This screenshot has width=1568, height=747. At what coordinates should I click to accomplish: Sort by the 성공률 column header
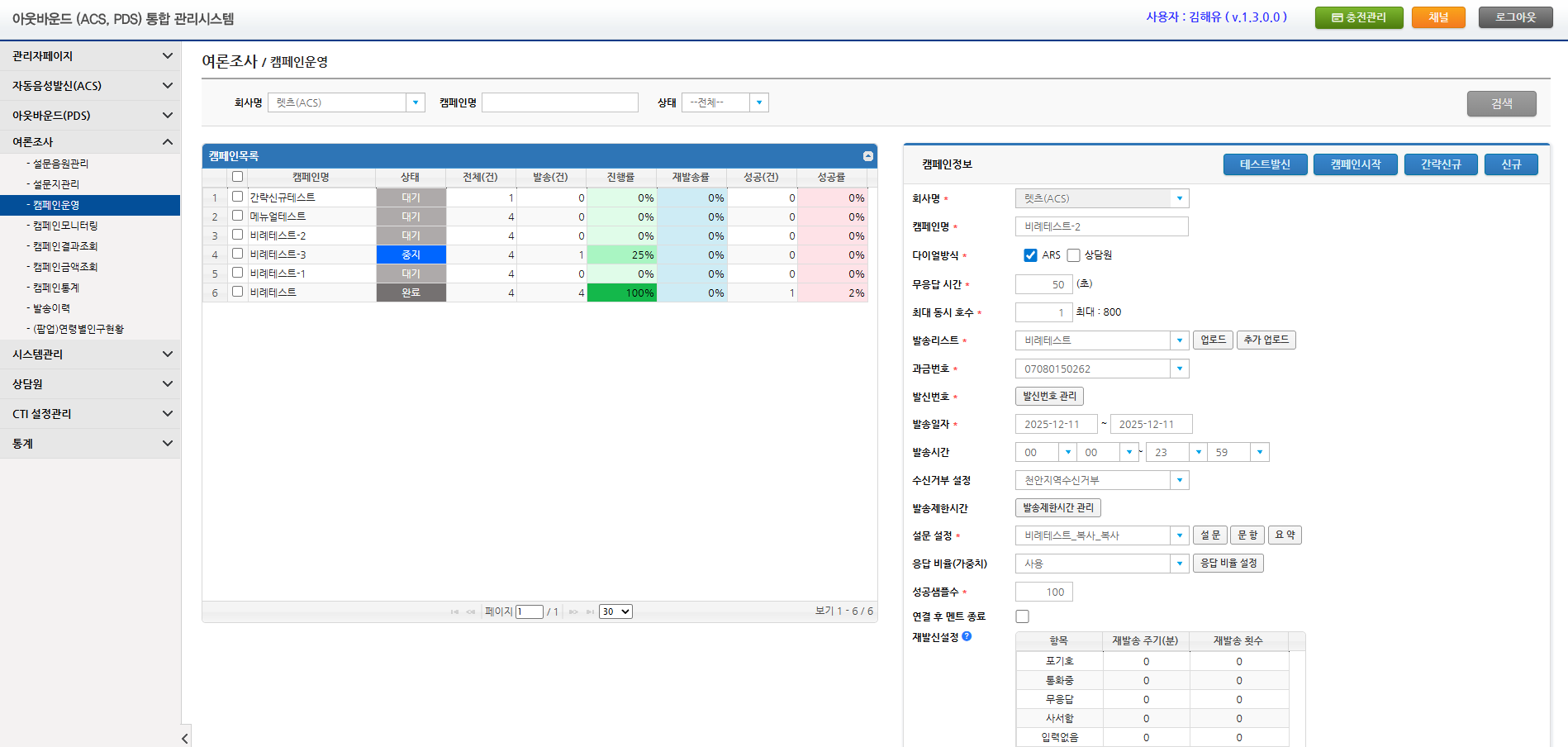(x=831, y=178)
